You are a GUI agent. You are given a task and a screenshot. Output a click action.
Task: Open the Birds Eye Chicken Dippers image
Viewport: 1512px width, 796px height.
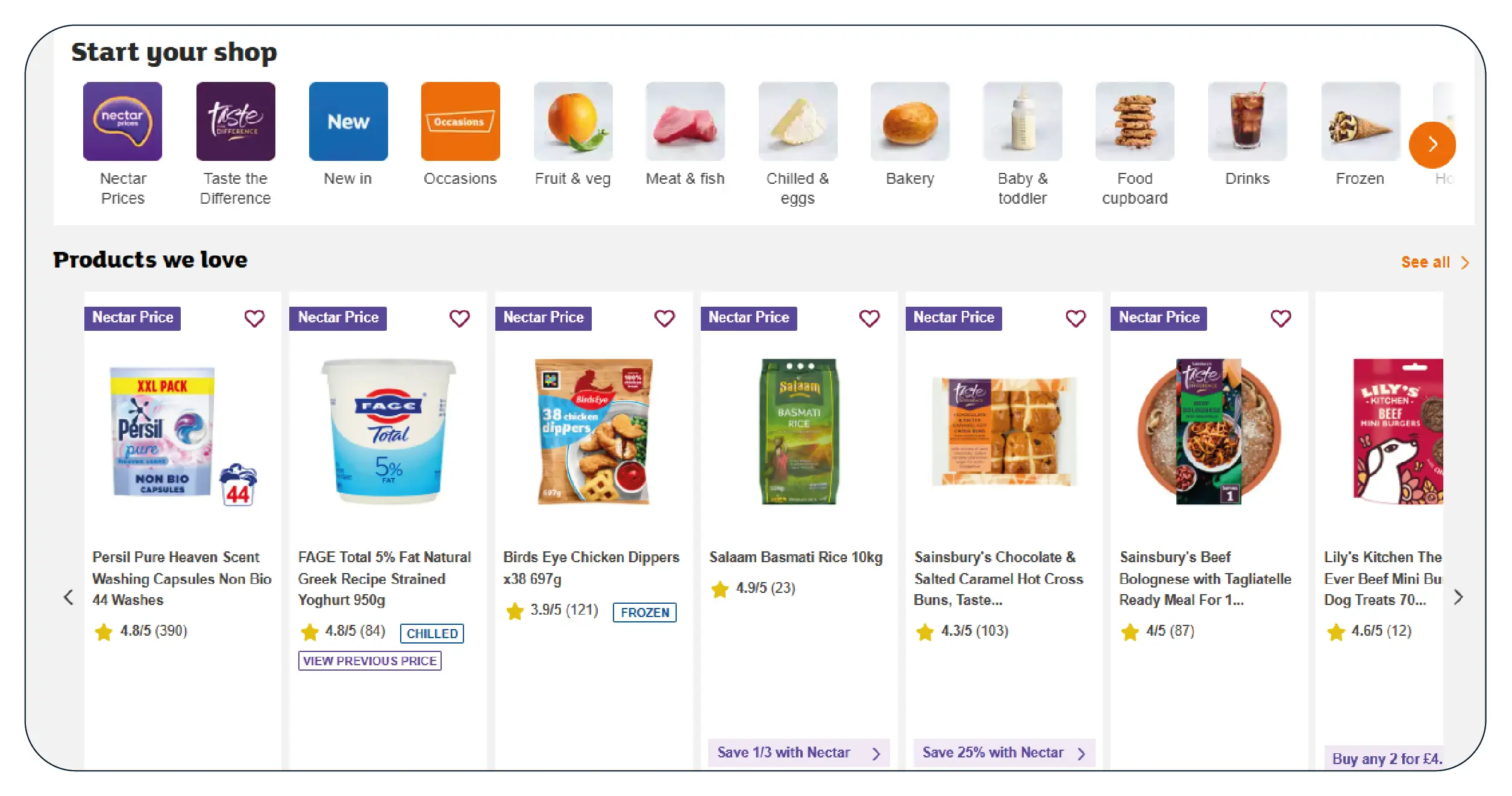pyautogui.click(x=594, y=431)
